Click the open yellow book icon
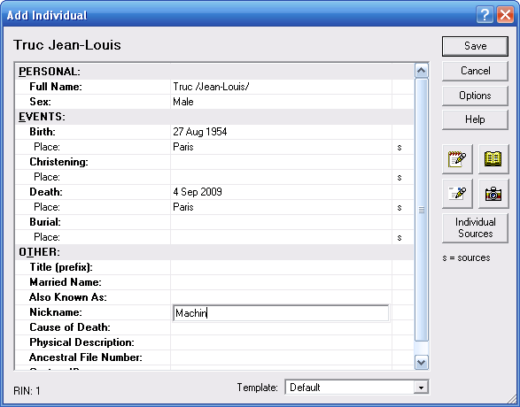This screenshot has width=520, height=407. [493, 159]
